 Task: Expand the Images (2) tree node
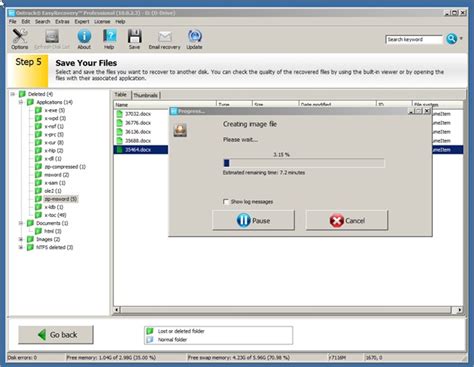(21, 239)
